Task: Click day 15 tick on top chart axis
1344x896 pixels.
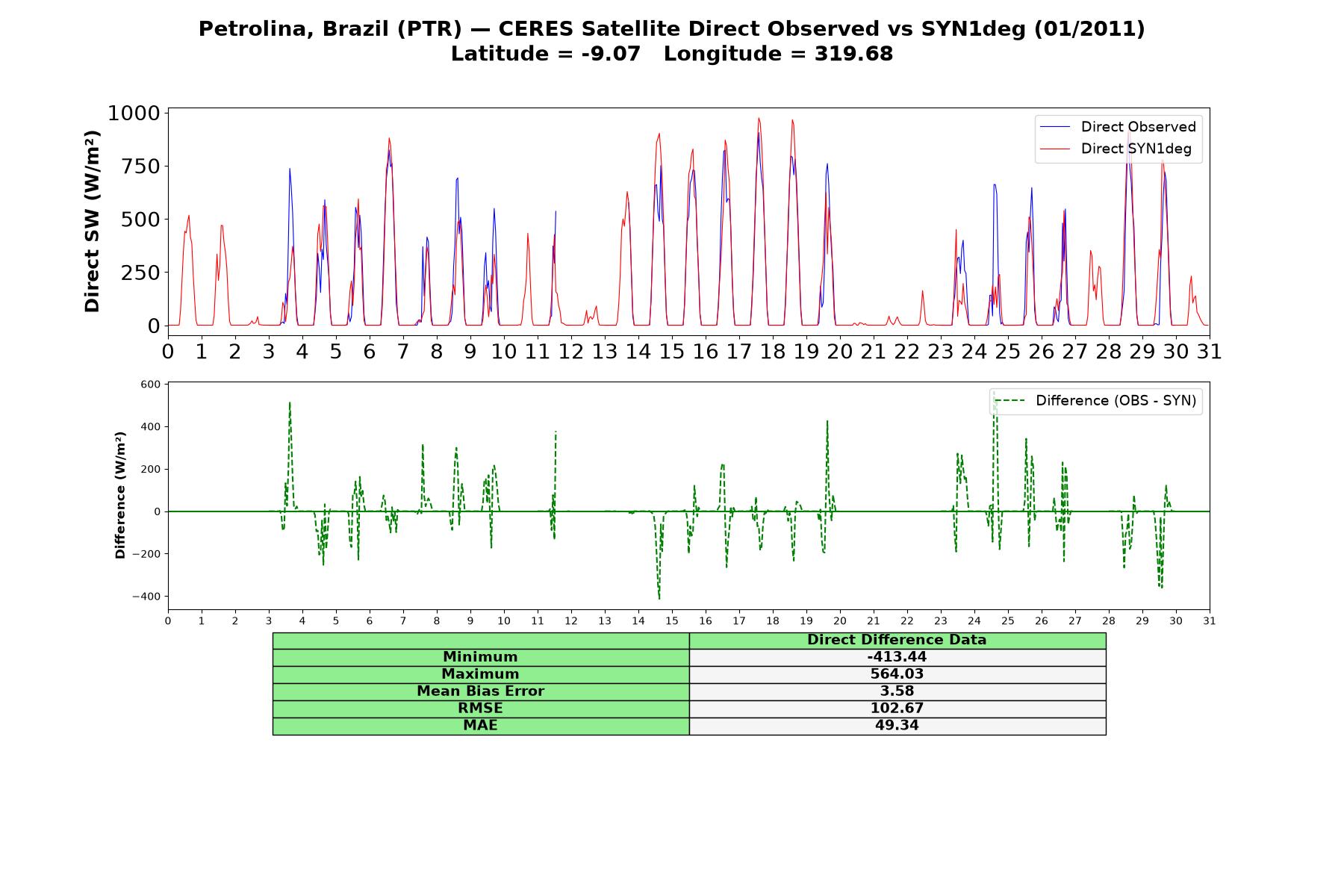Action: (671, 351)
